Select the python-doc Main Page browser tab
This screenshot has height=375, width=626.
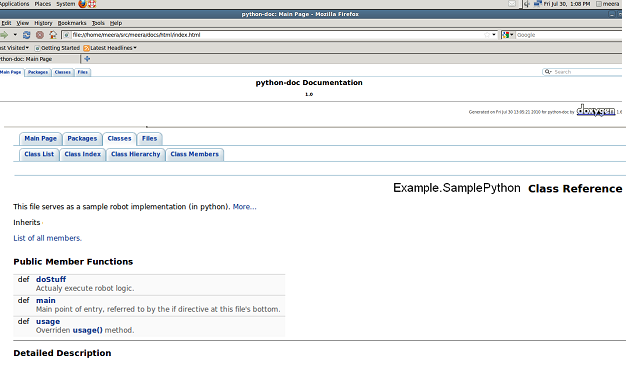(40, 59)
